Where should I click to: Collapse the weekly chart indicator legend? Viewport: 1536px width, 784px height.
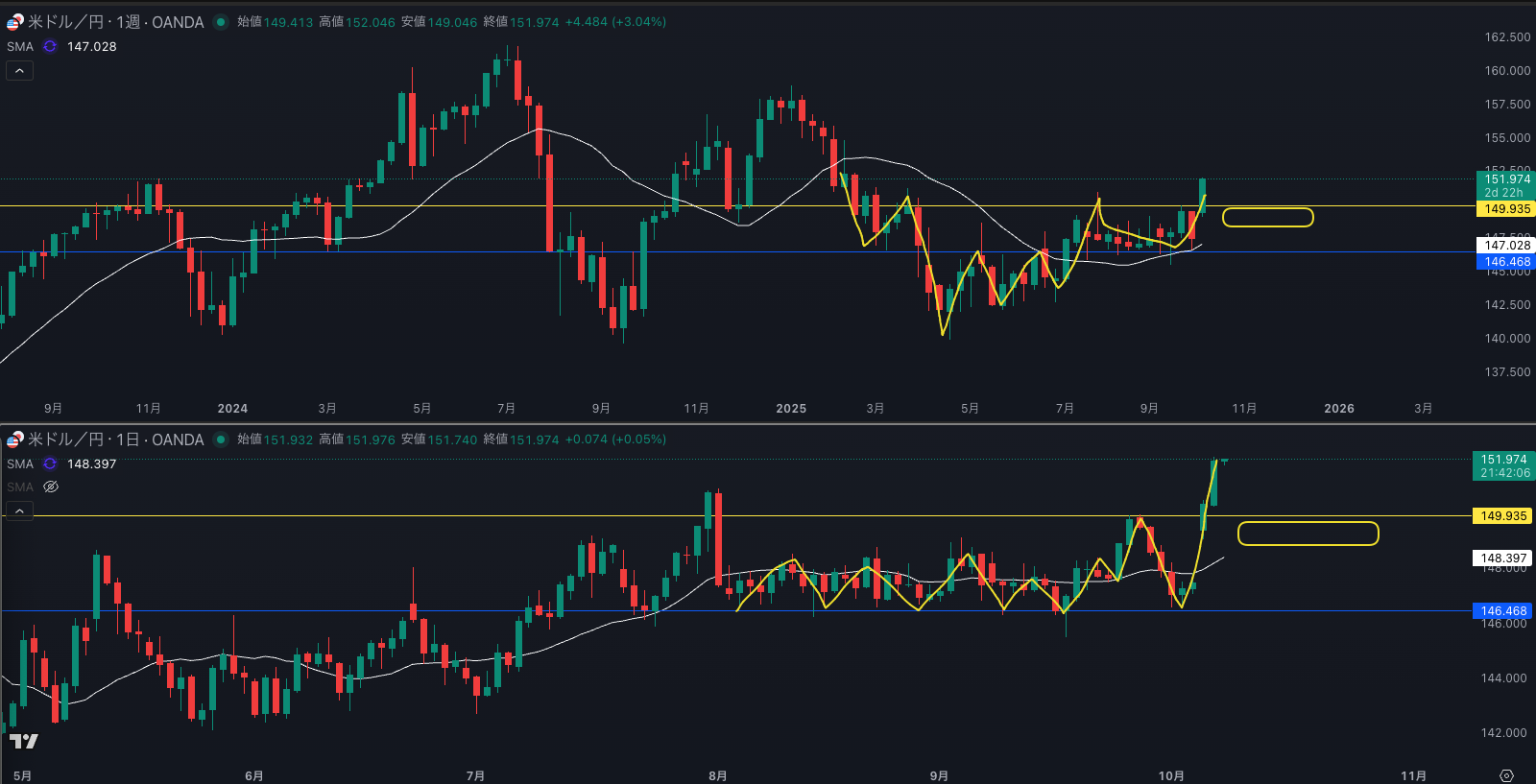coord(19,70)
